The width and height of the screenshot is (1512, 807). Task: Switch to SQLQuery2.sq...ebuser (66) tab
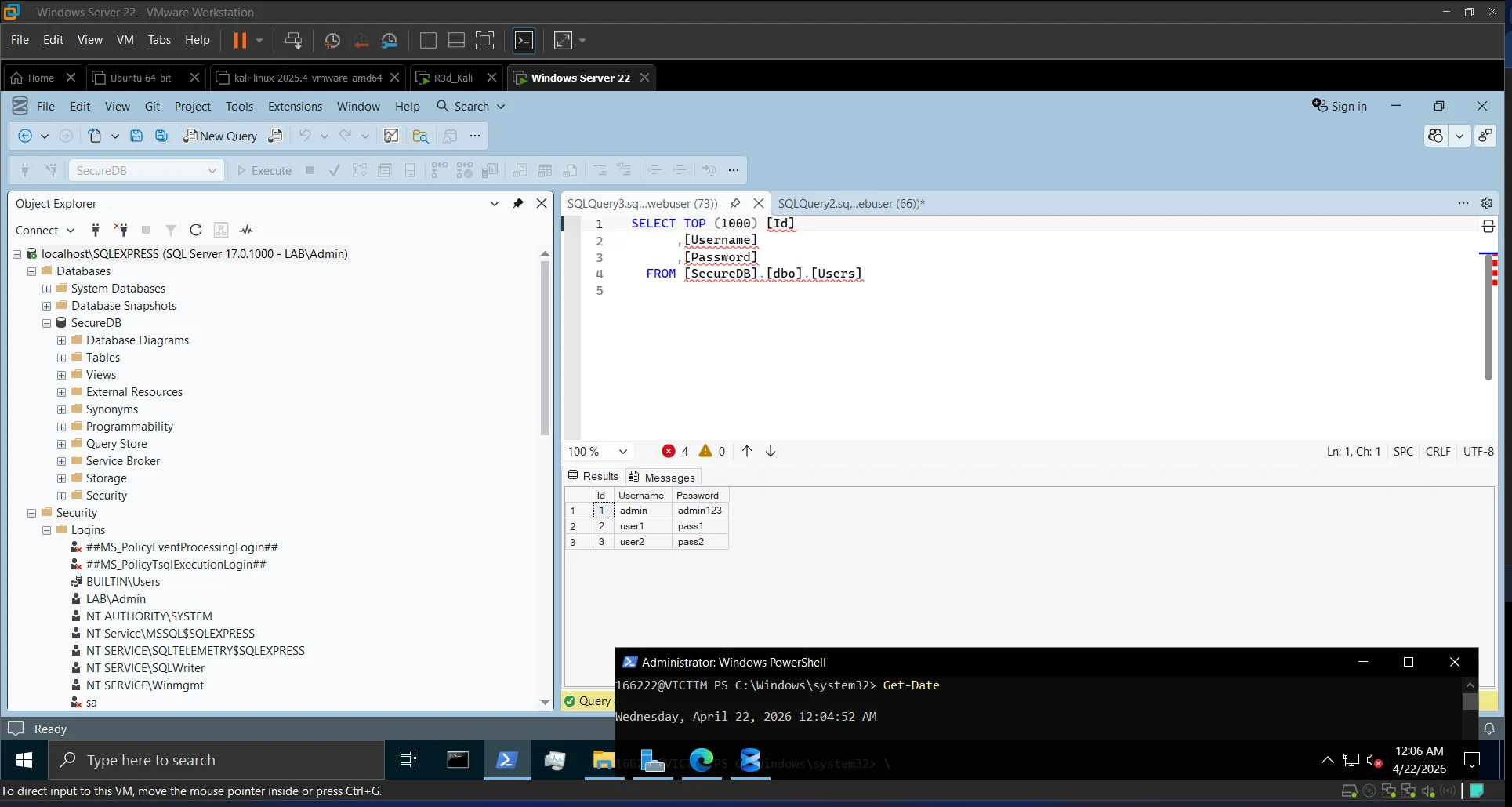851,203
